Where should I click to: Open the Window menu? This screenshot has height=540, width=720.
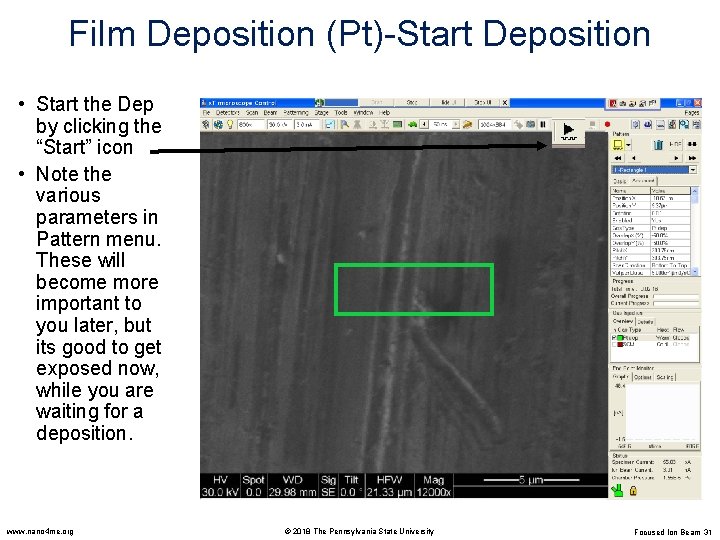tap(363, 112)
